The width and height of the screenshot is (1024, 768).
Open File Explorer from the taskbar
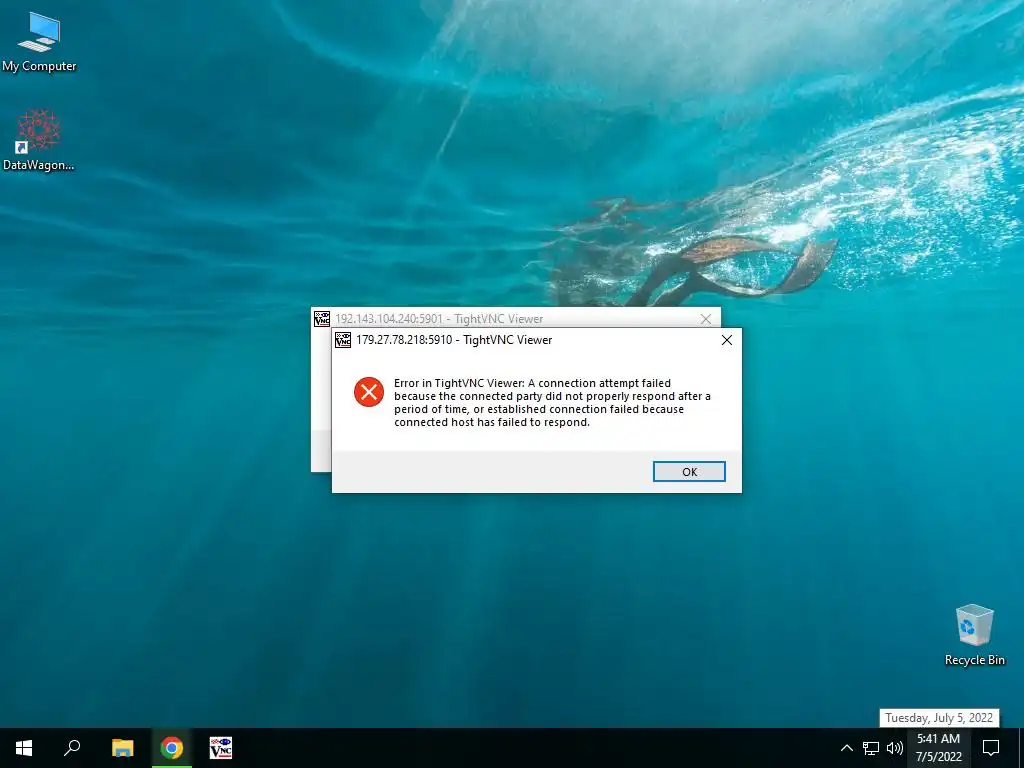pyautogui.click(x=122, y=748)
